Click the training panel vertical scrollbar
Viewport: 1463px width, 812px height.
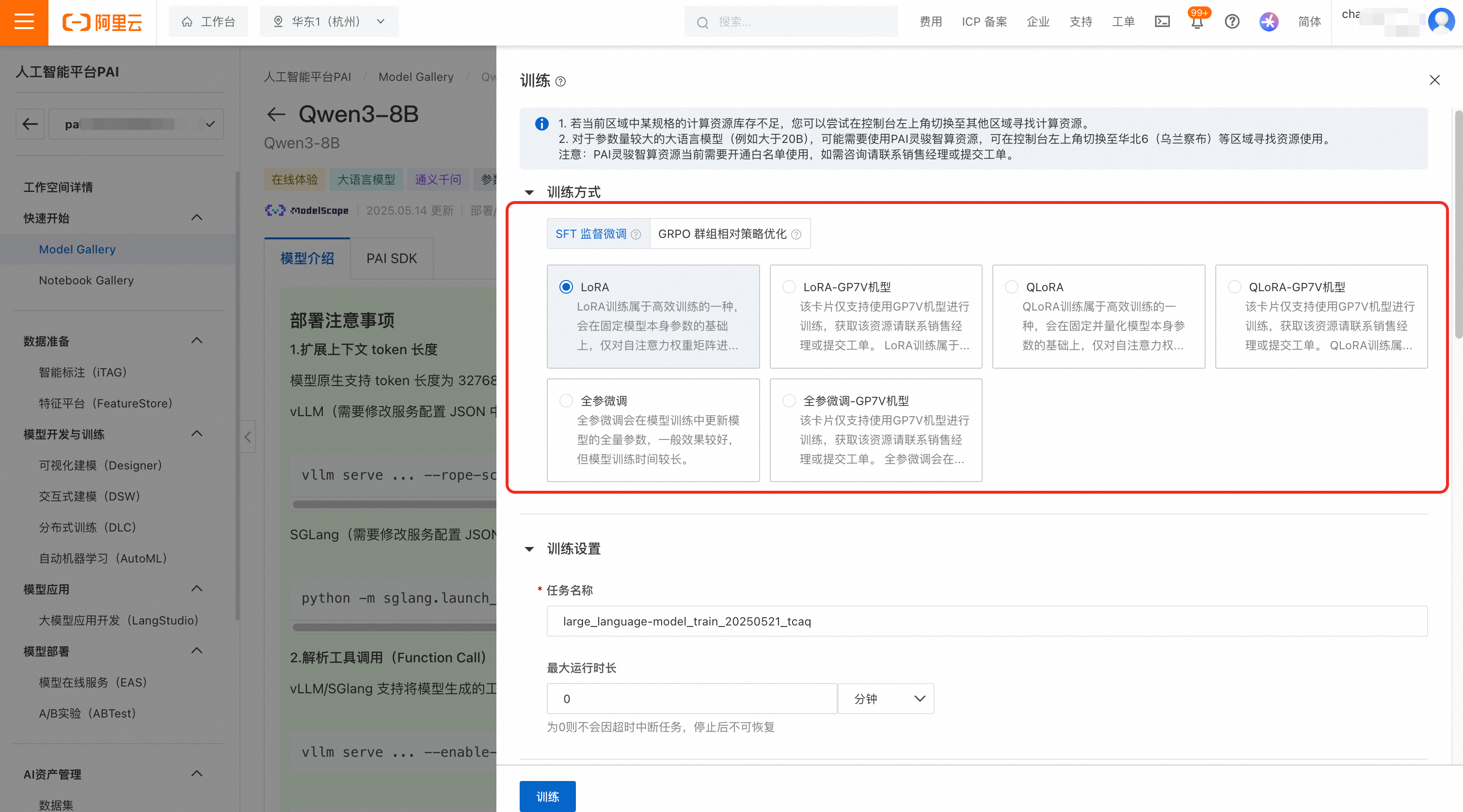click(1459, 224)
